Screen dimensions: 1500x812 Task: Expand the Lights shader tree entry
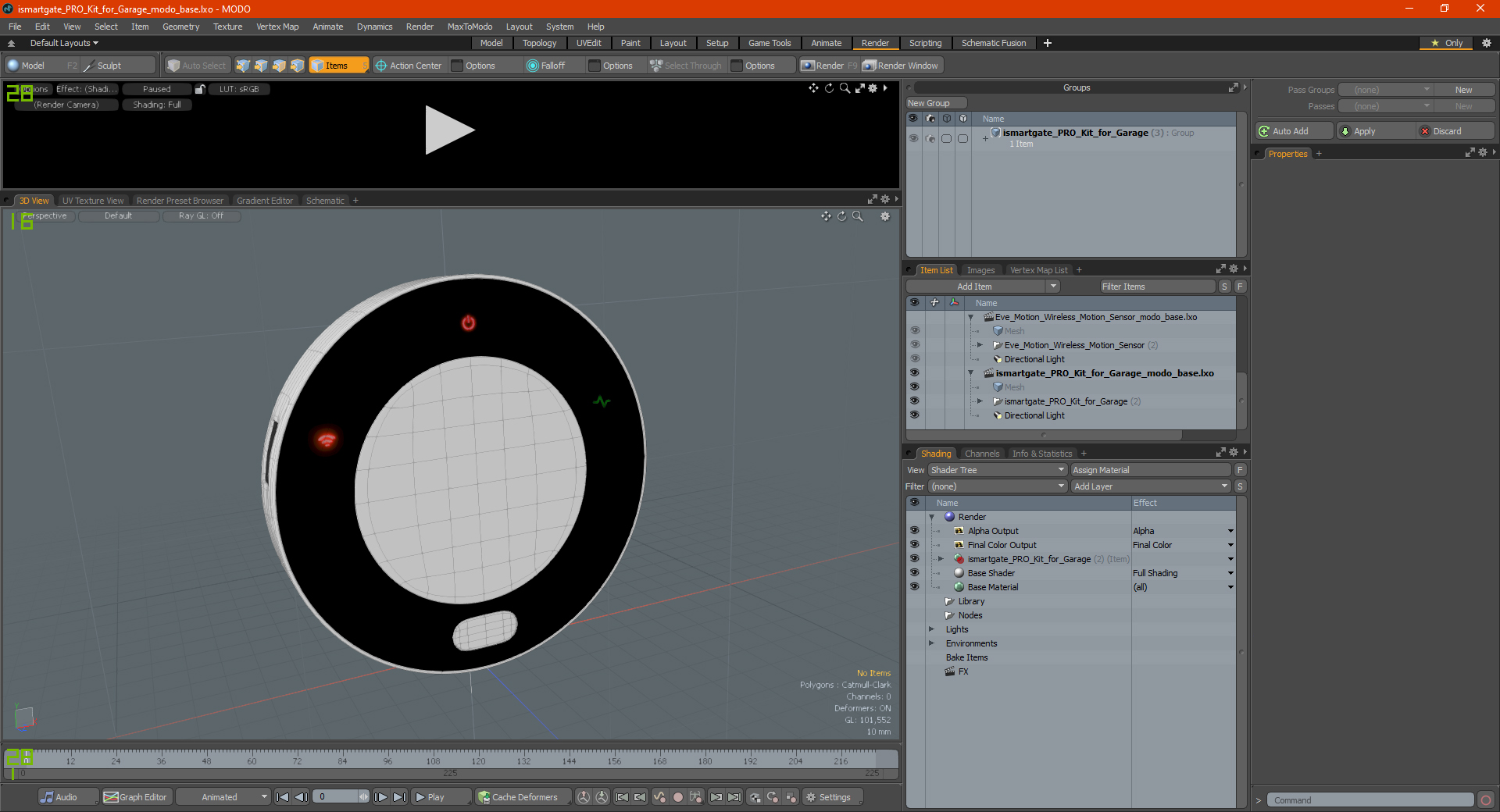click(931, 629)
